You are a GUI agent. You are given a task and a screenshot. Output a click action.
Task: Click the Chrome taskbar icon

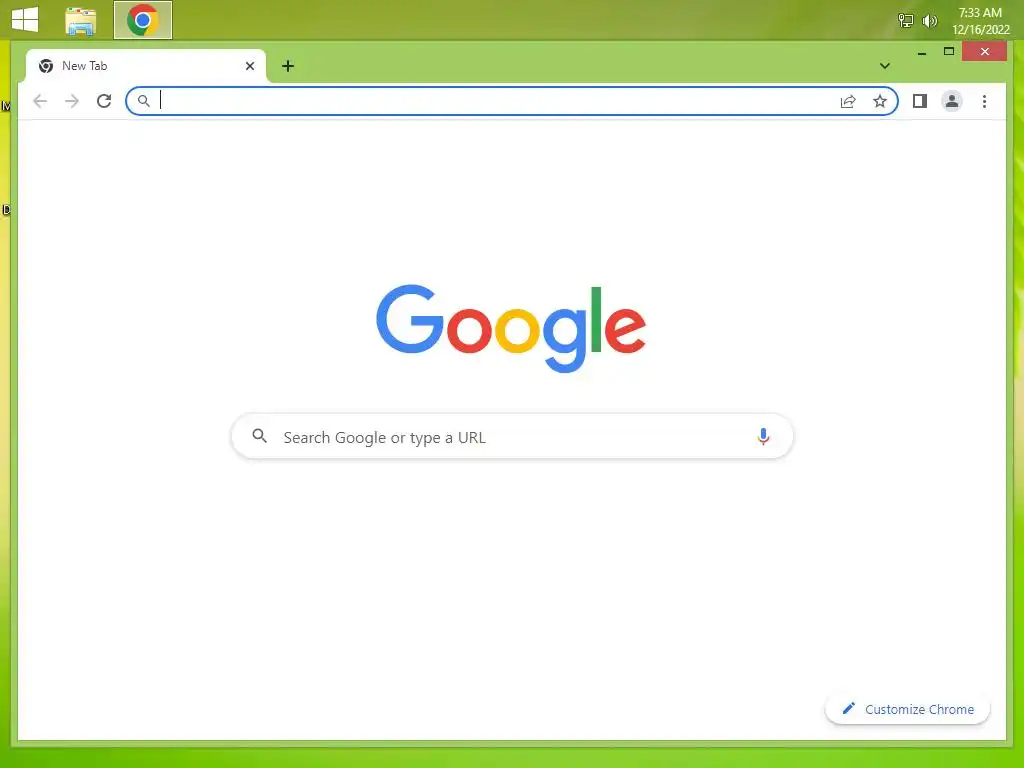(x=143, y=20)
